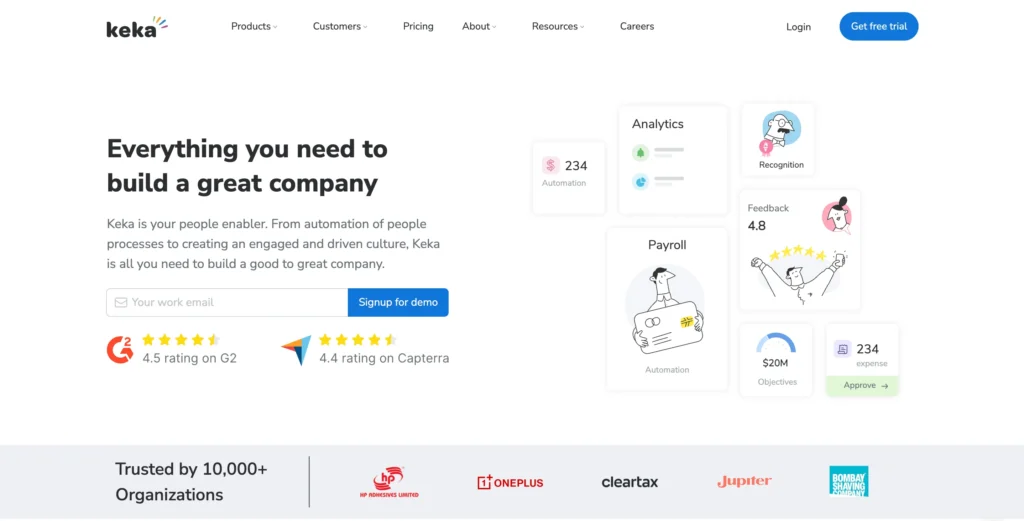Click the Everything you need headline
The width and height of the screenshot is (1024, 521).
248,166
